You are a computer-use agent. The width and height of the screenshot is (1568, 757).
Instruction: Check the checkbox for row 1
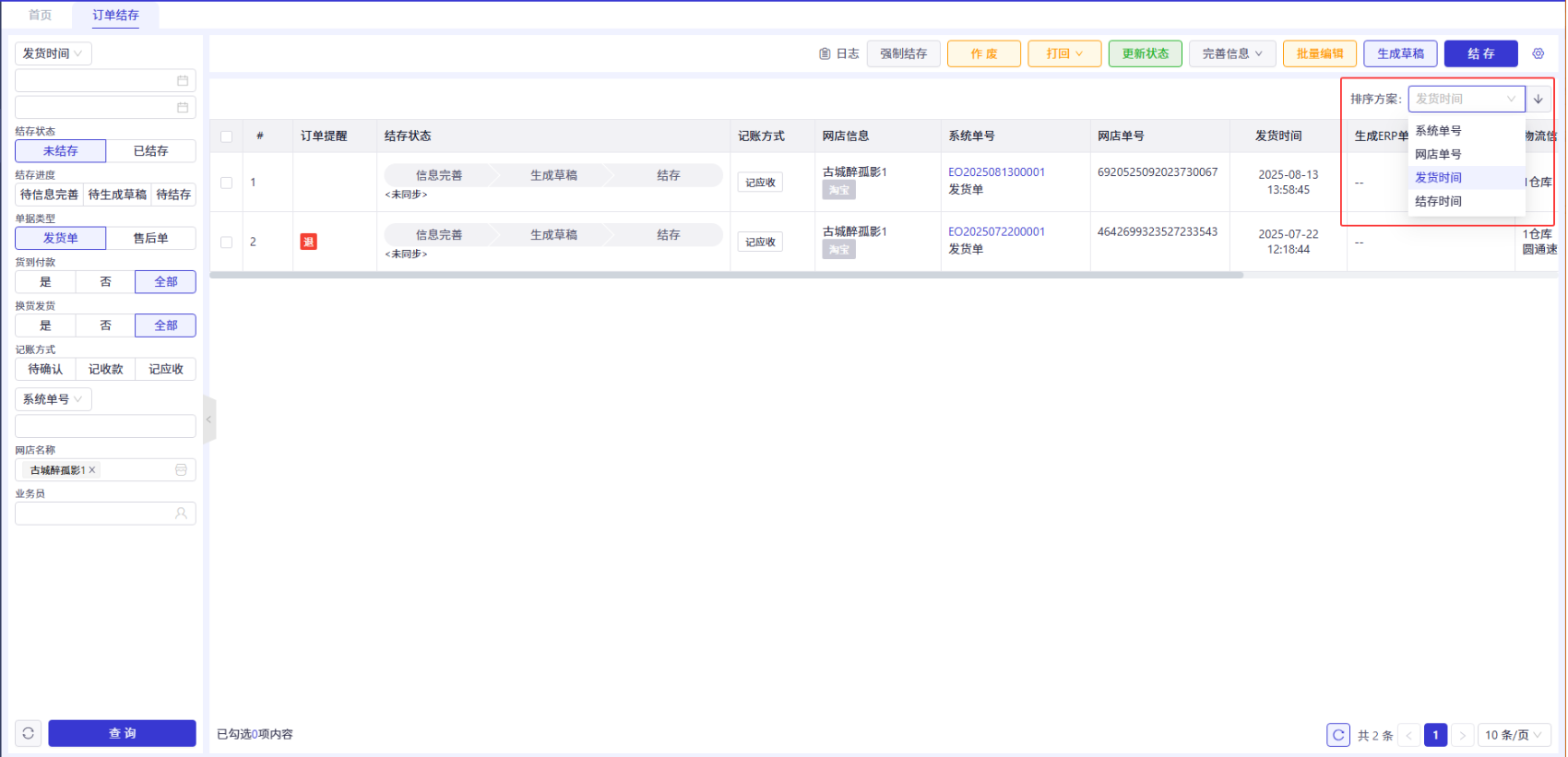[x=226, y=183]
